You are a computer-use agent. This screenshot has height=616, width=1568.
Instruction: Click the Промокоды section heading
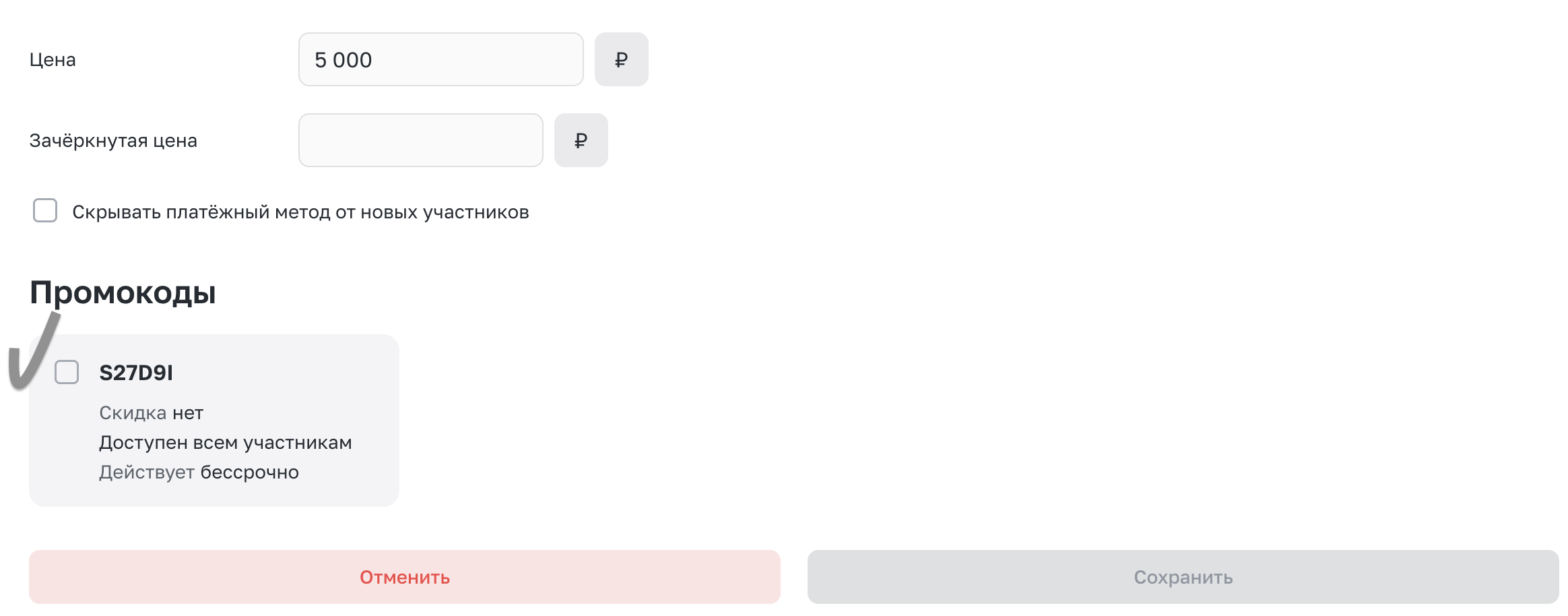(123, 292)
